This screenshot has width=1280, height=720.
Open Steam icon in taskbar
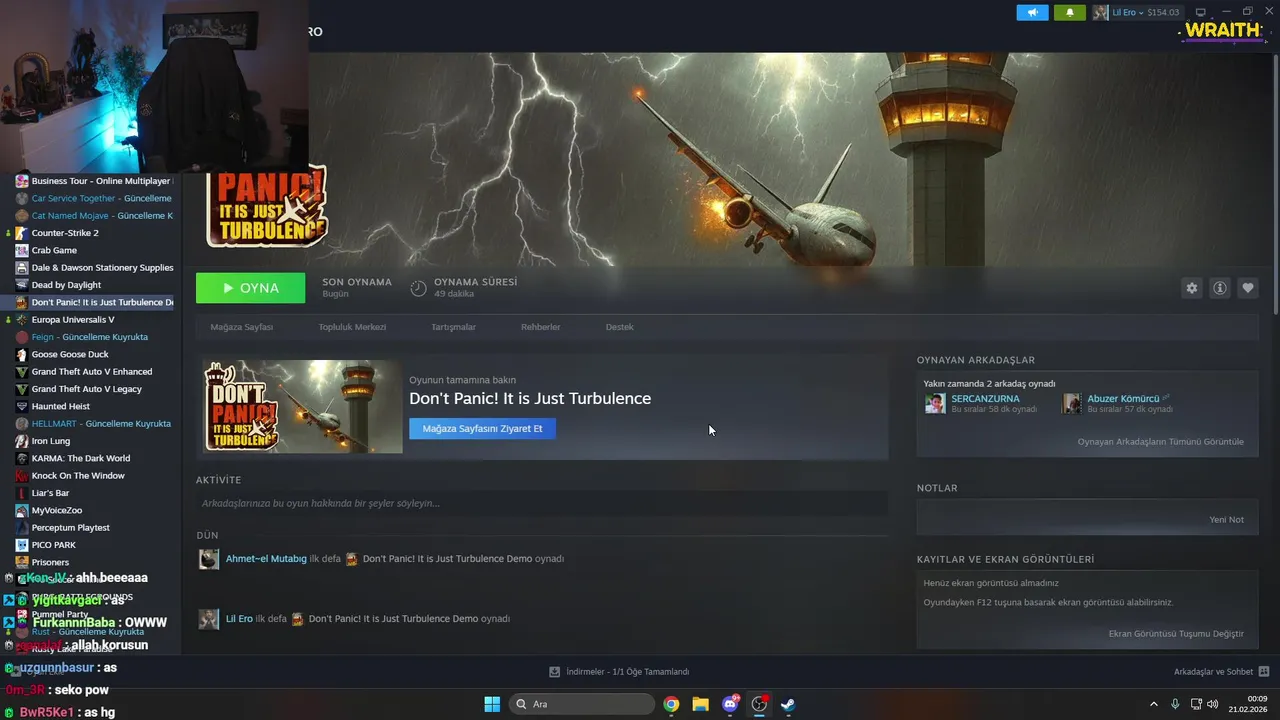point(788,704)
